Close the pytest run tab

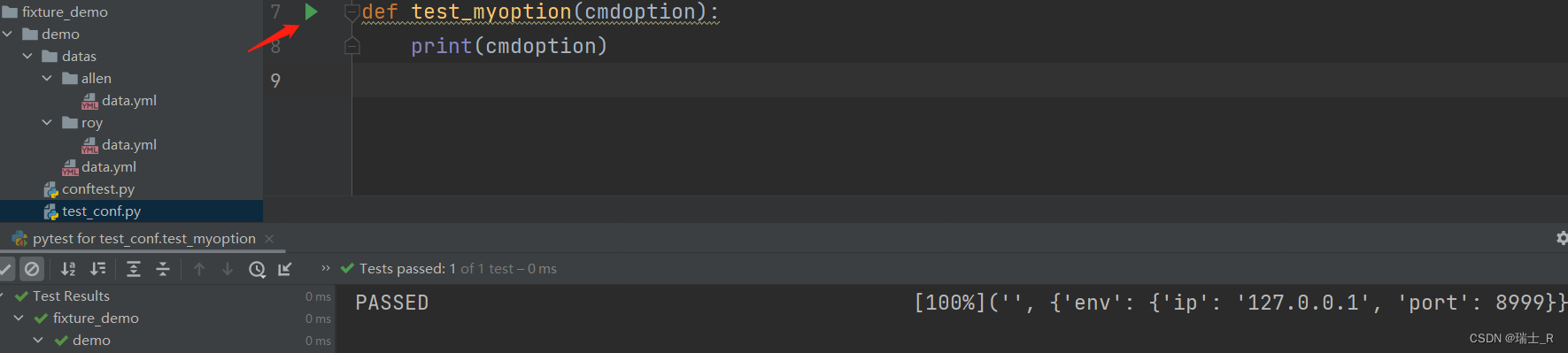269,239
